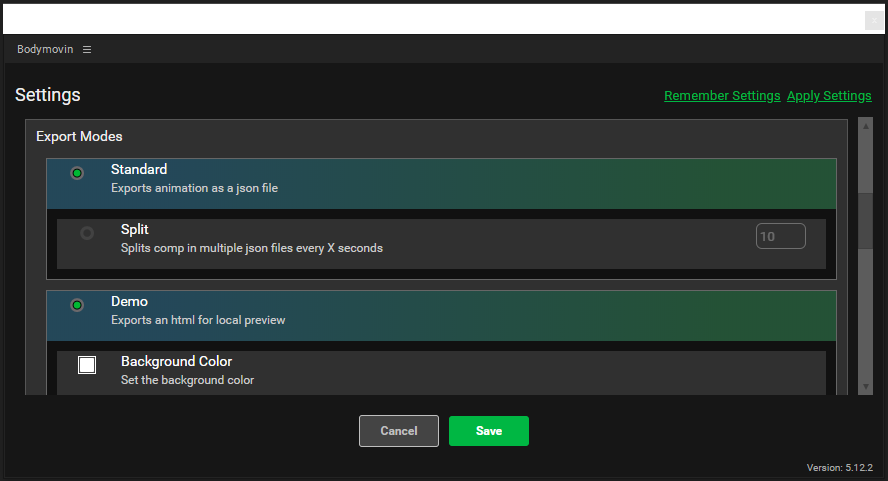This screenshot has height=481, width=888.
Task: Select the Standard export mode radio button
Action: (77, 173)
